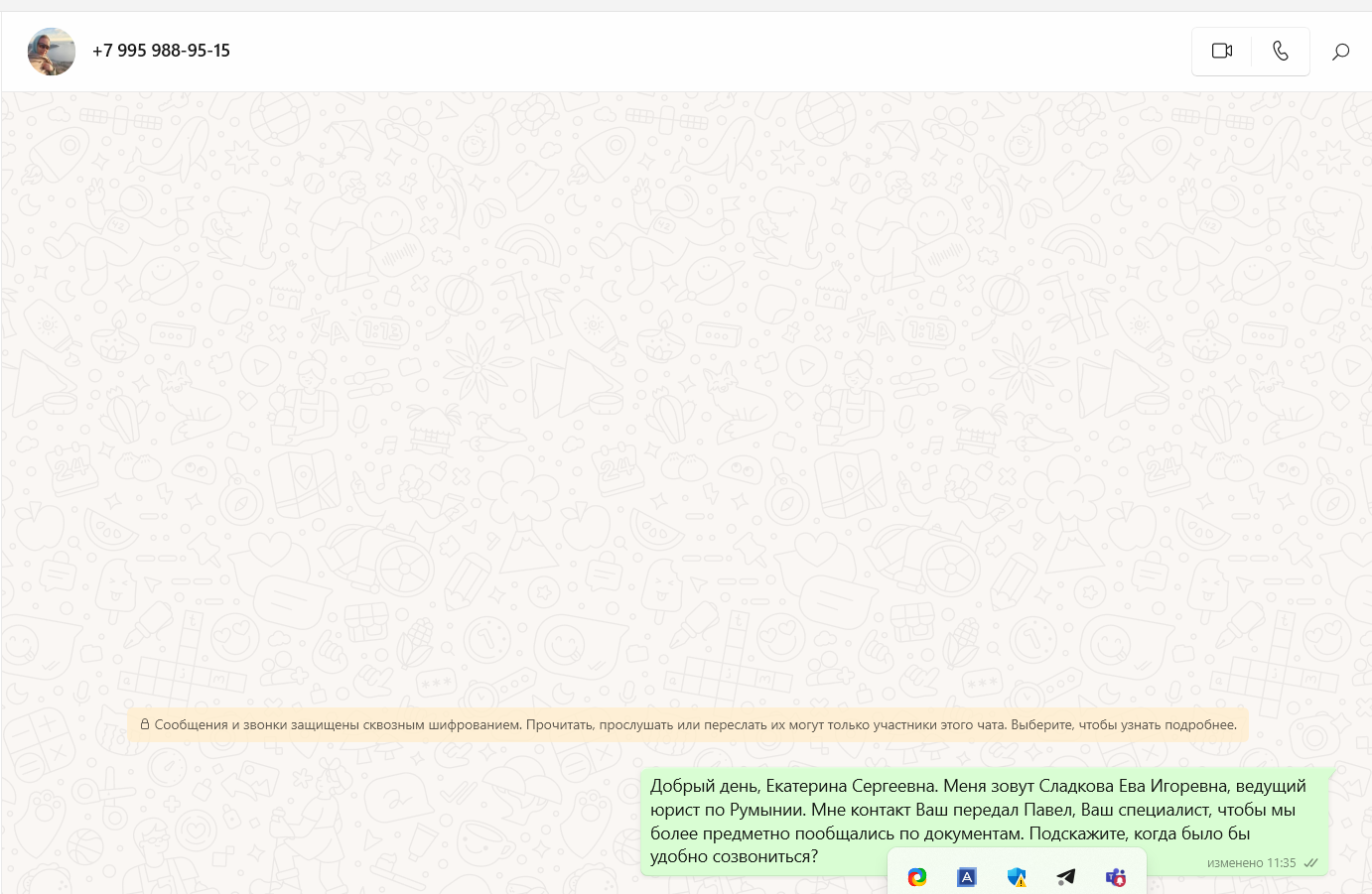
Task: Open the contact's profile photo
Action: pyautogui.click(x=52, y=52)
